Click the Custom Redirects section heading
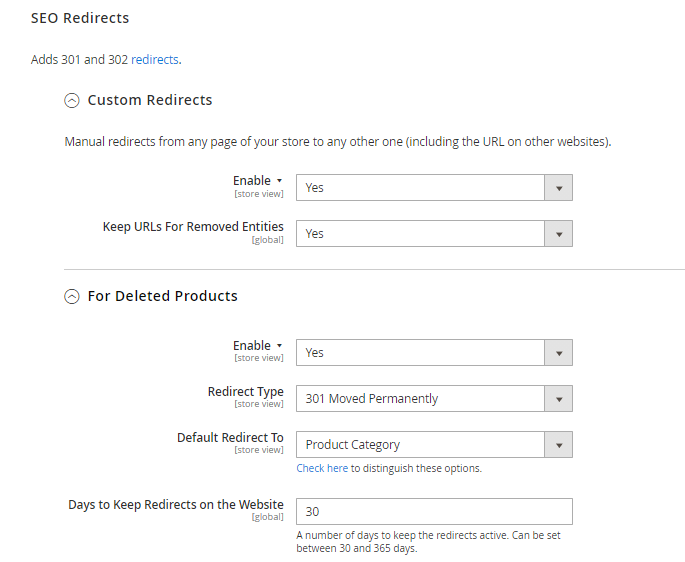Image resolution: width=685 pixels, height=562 pixels. coord(150,100)
